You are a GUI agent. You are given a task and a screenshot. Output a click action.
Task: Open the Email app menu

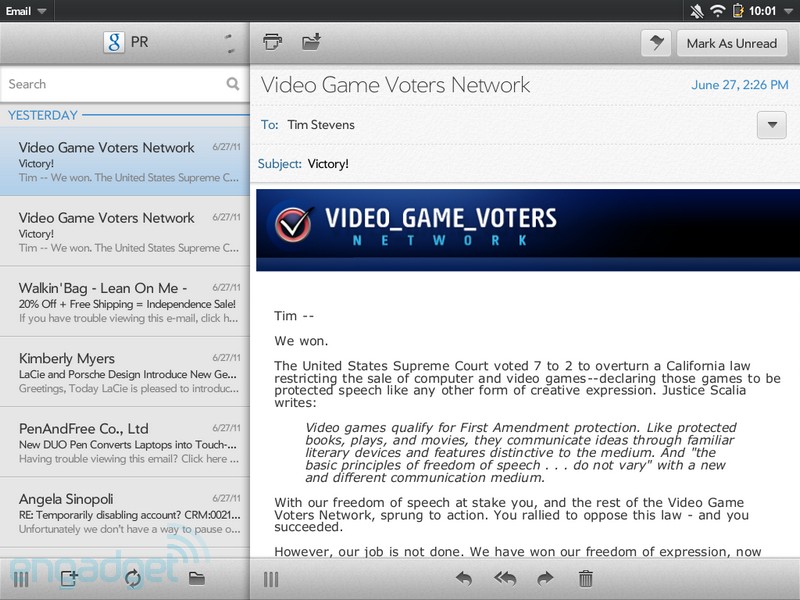coord(26,11)
